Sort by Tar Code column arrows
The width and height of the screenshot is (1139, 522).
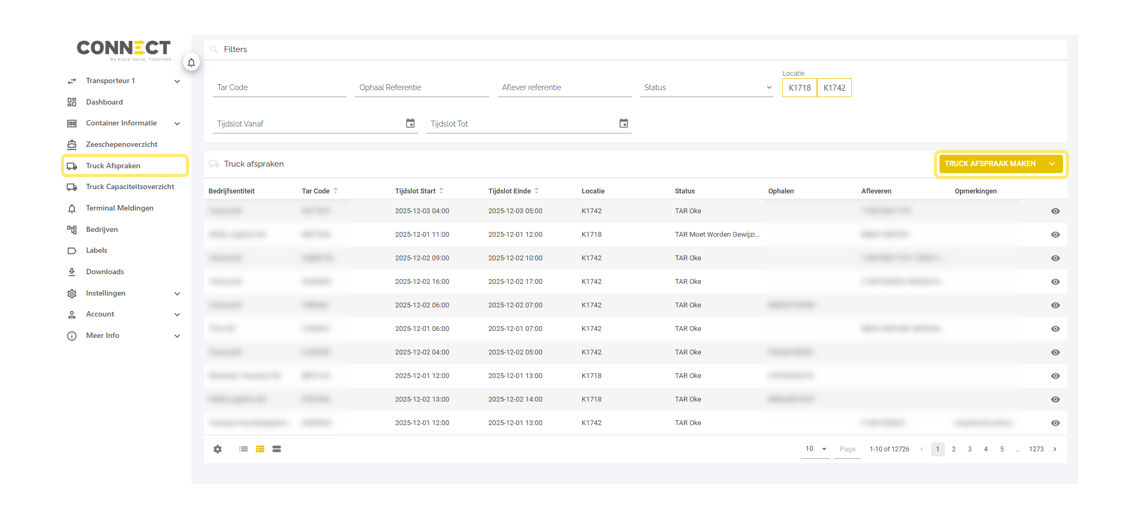click(335, 191)
